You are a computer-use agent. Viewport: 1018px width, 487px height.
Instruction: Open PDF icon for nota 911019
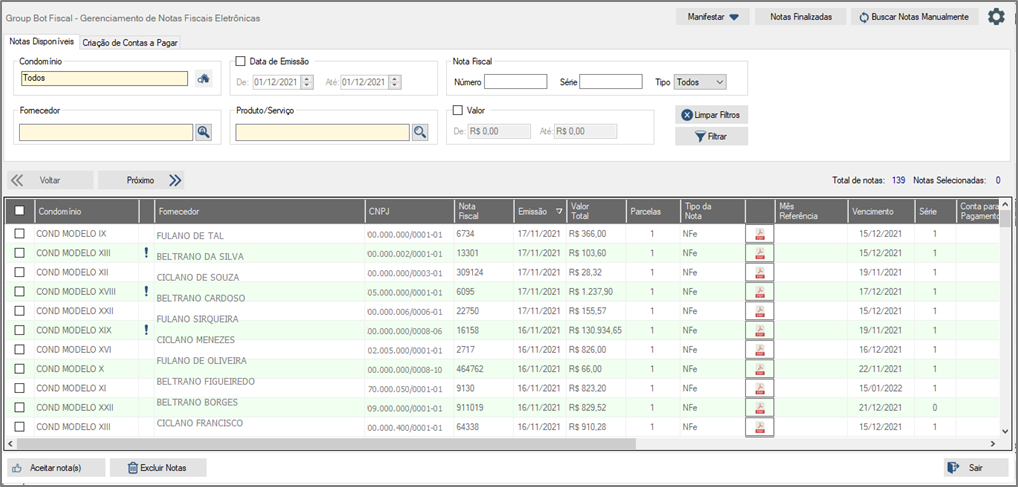click(x=760, y=408)
